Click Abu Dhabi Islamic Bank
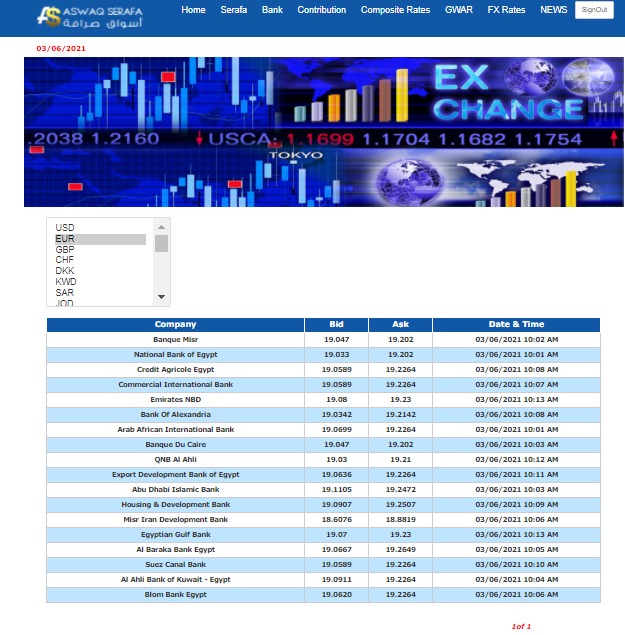This screenshot has height=635, width=625. tap(175, 489)
